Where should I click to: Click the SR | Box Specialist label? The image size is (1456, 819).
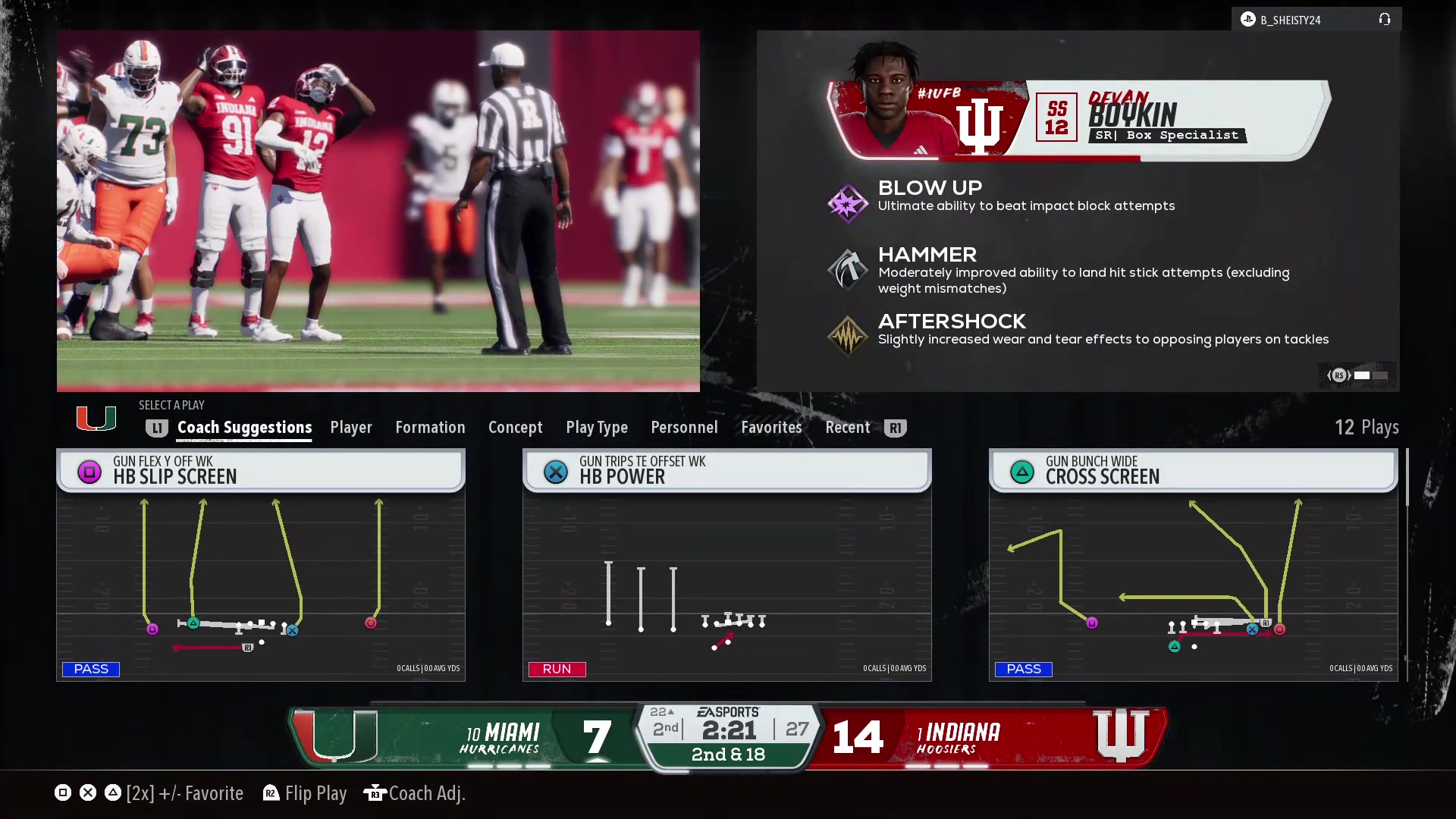click(x=1167, y=136)
